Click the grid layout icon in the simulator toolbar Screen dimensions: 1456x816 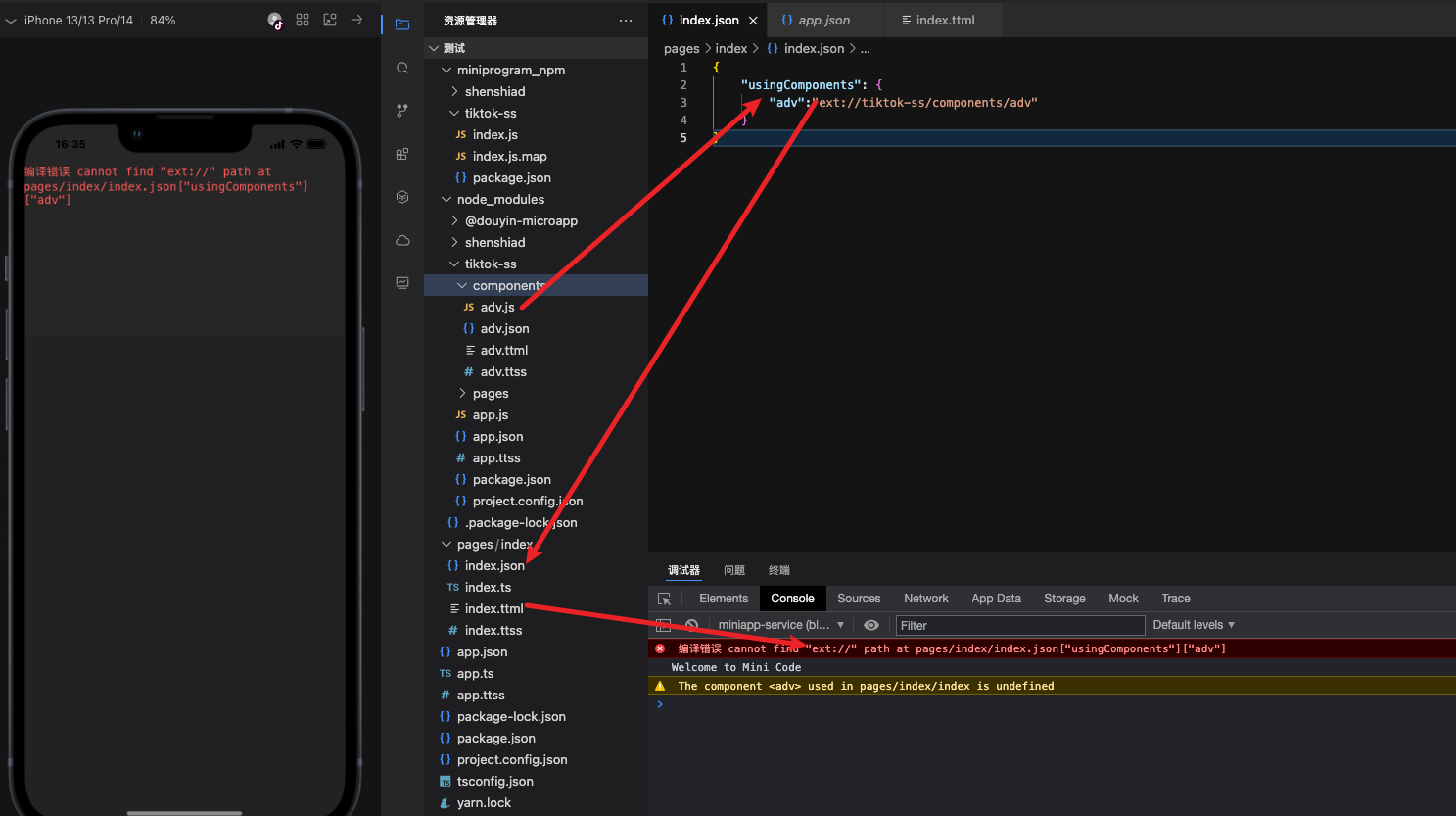tap(303, 20)
